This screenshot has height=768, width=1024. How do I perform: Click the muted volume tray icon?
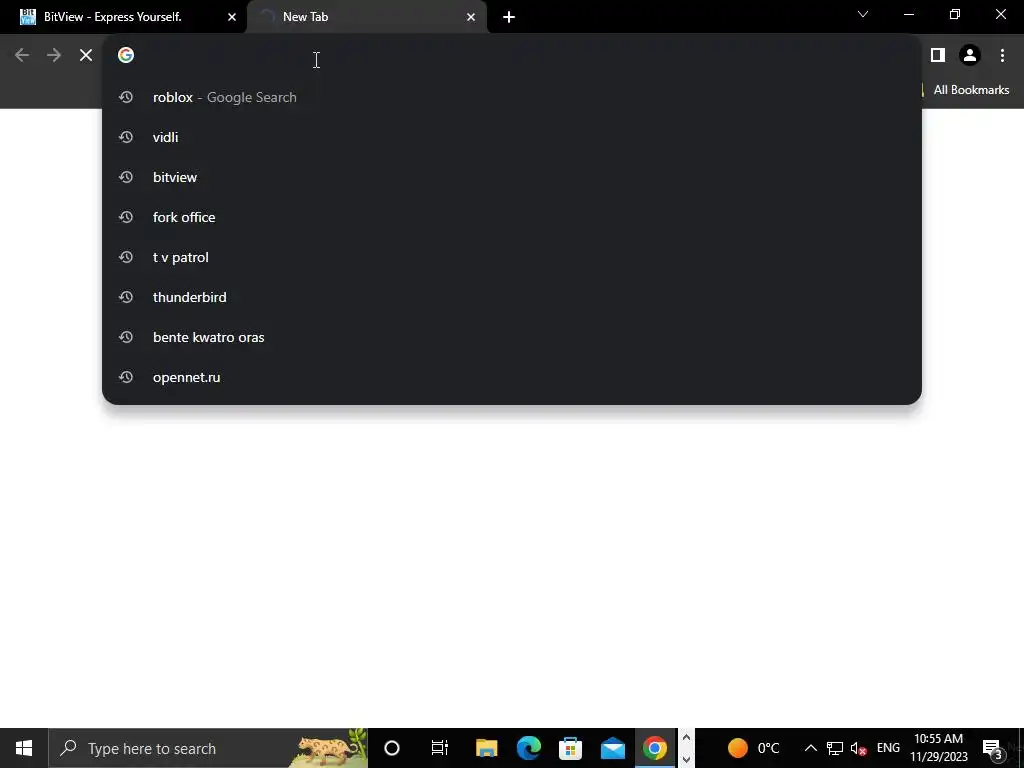tap(858, 748)
